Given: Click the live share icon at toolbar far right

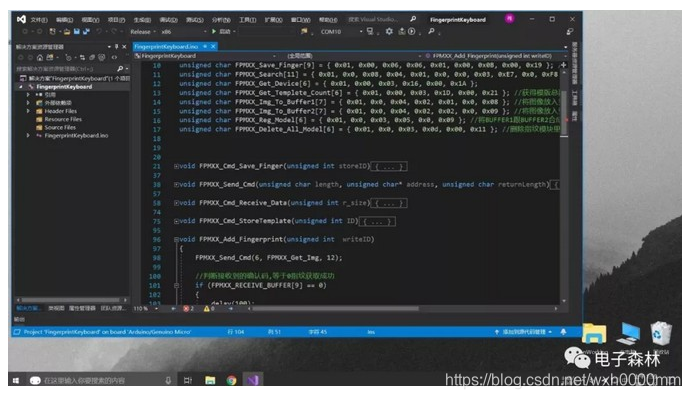Looking at the screenshot, I should coord(570,32).
